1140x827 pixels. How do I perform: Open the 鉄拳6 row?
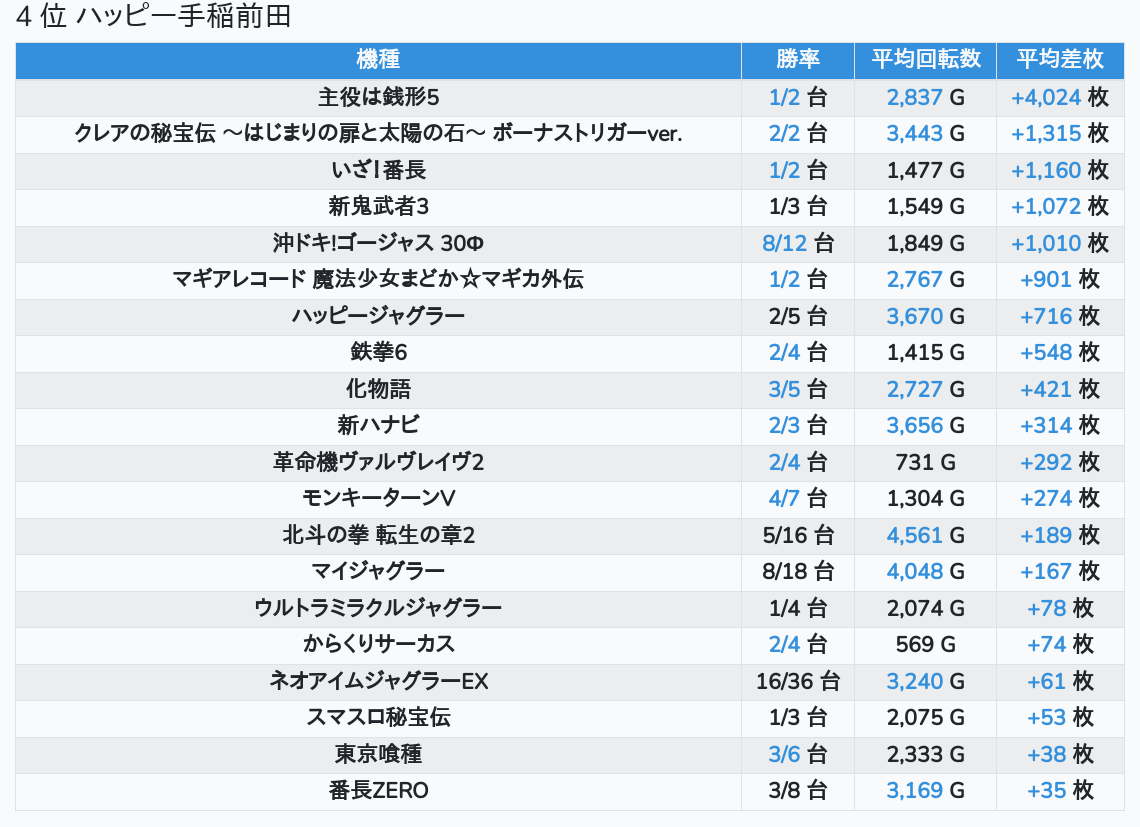click(378, 353)
